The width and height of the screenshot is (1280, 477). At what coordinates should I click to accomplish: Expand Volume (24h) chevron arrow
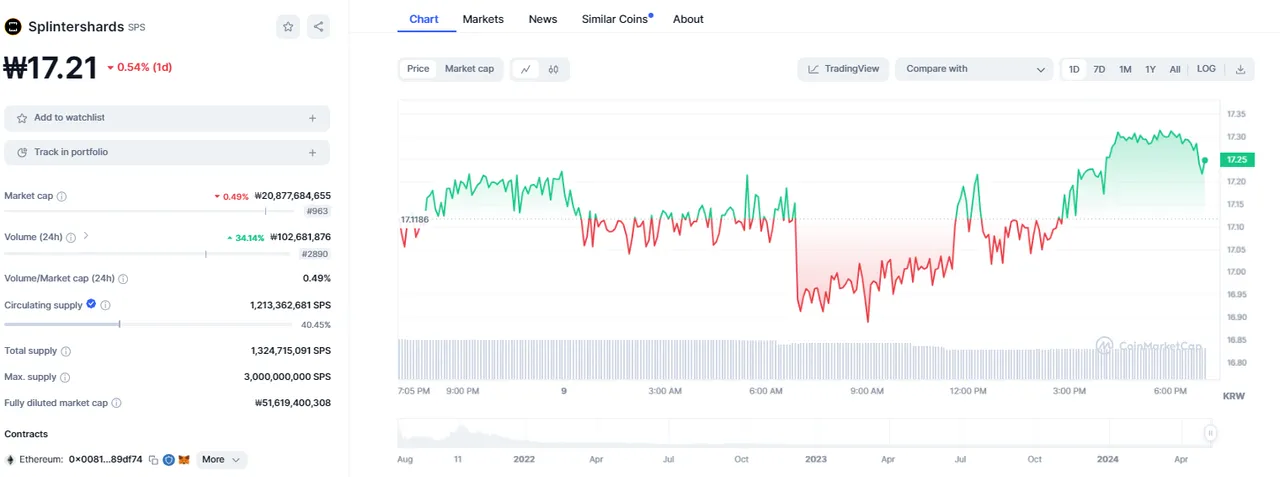click(86, 237)
